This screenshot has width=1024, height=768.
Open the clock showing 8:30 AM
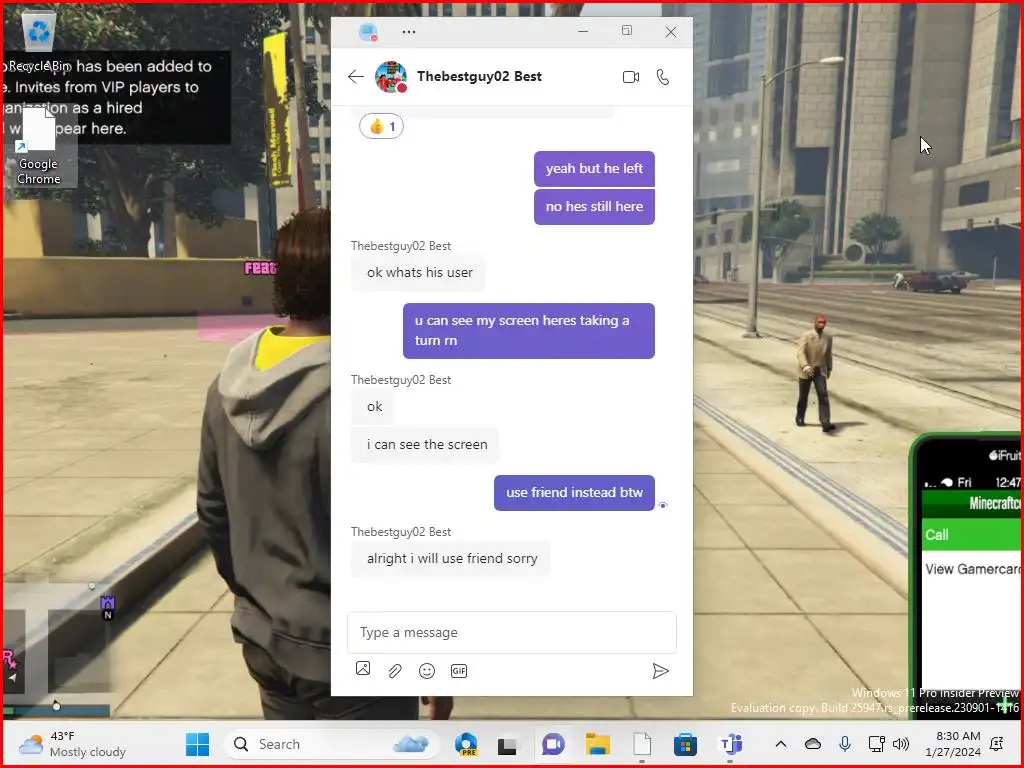pyautogui.click(x=953, y=744)
